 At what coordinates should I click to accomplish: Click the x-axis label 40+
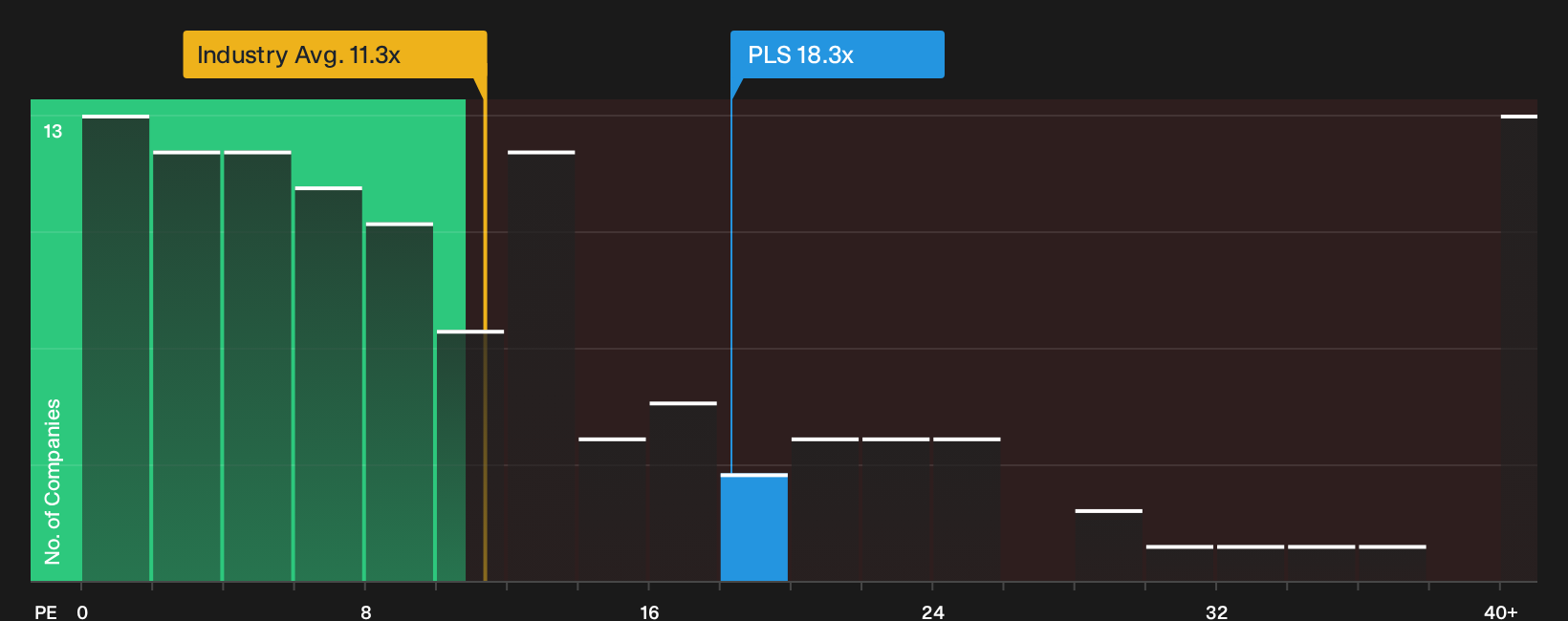1501,611
